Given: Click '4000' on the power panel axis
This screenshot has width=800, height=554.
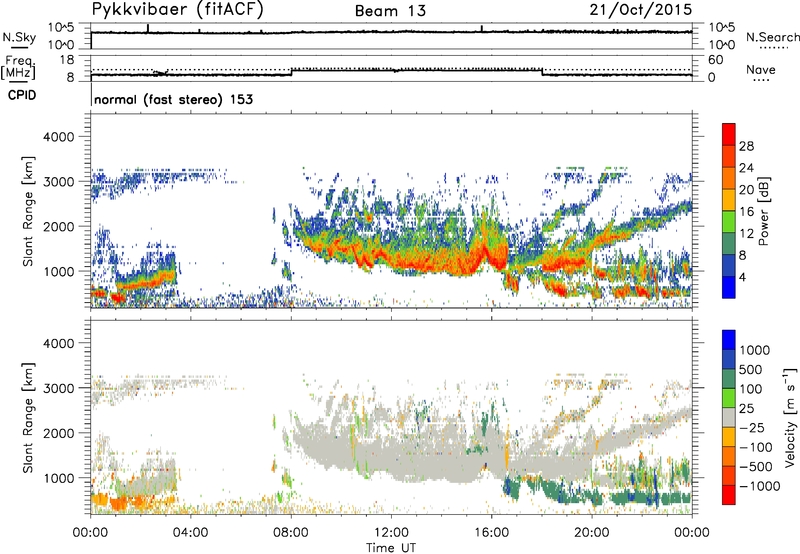Looking at the screenshot, I should click(58, 137).
